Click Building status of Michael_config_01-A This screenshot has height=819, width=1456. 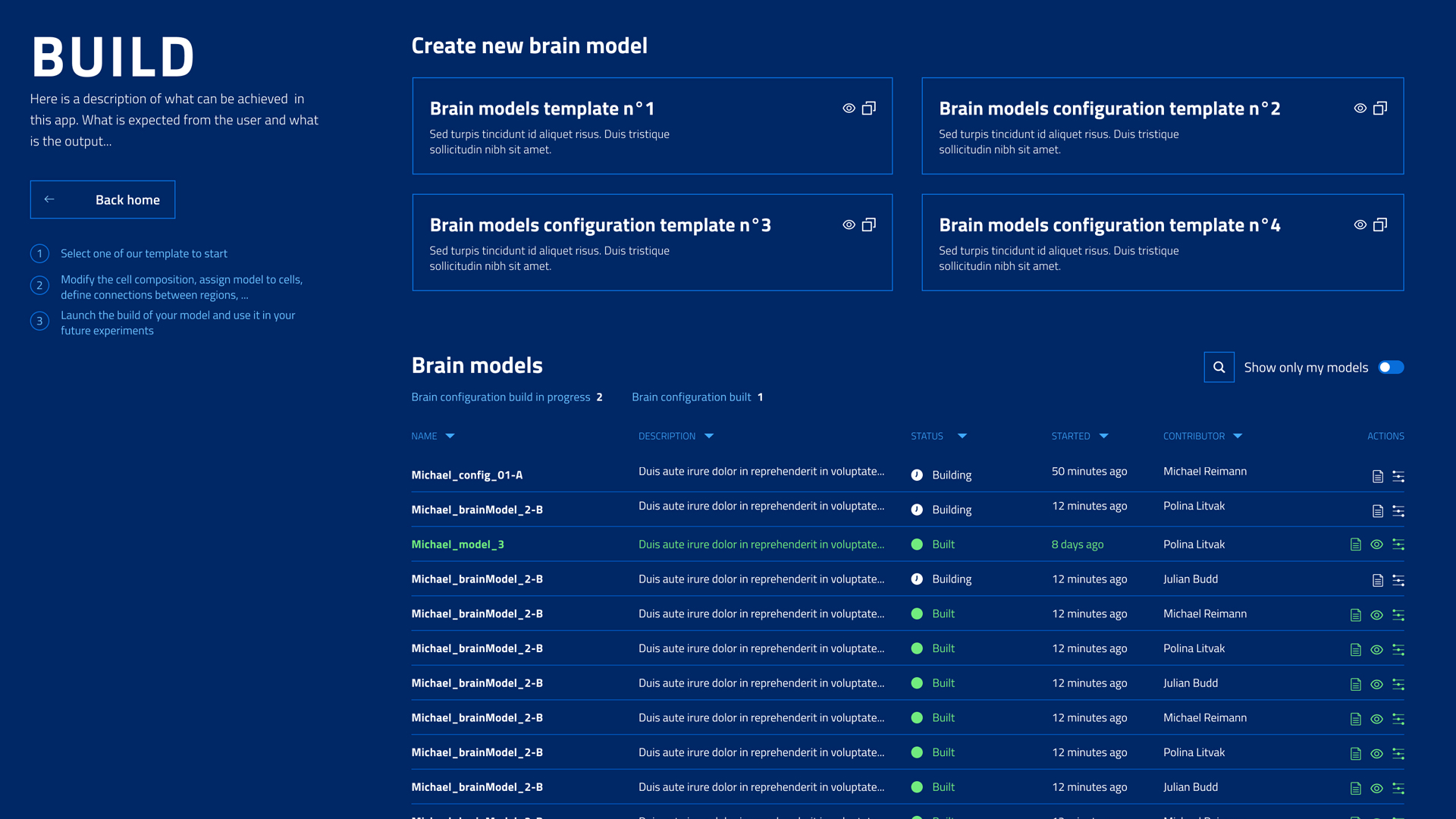[941, 475]
